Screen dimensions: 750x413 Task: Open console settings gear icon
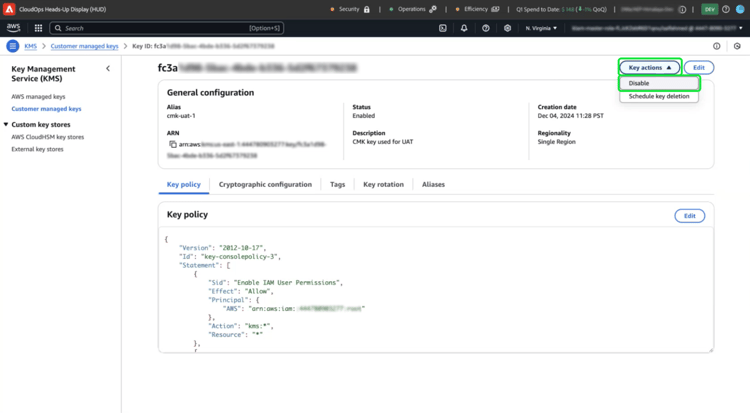pyautogui.click(x=507, y=28)
